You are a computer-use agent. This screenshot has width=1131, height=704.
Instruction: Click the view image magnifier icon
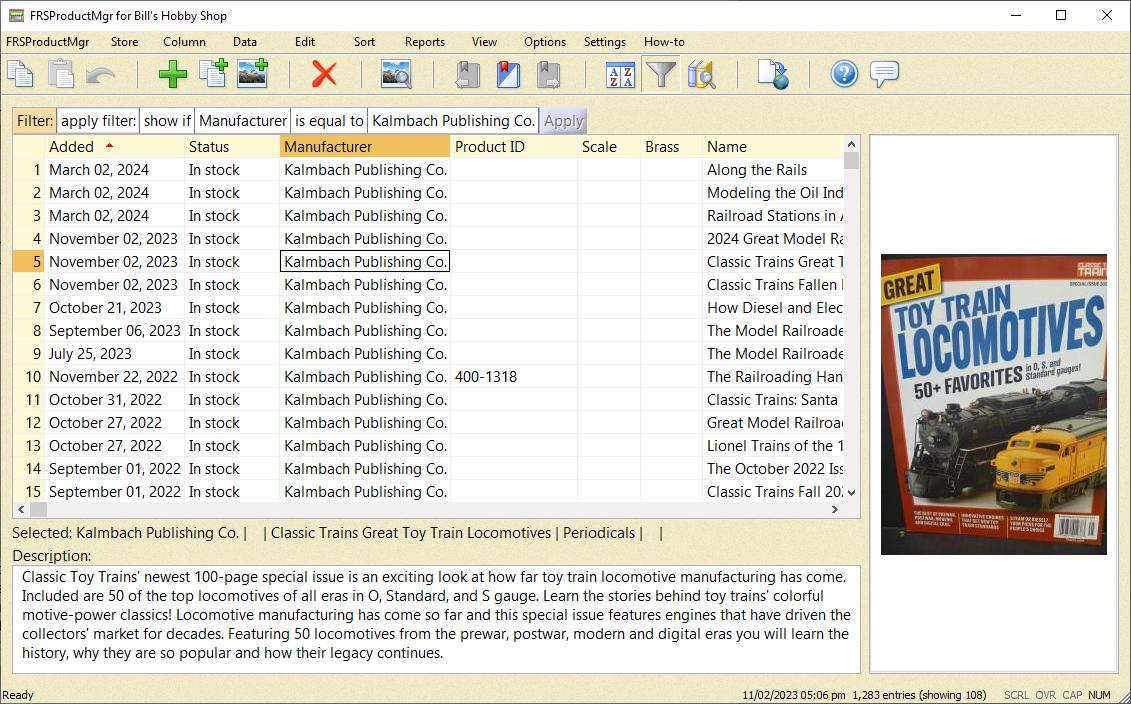coord(396,74)
